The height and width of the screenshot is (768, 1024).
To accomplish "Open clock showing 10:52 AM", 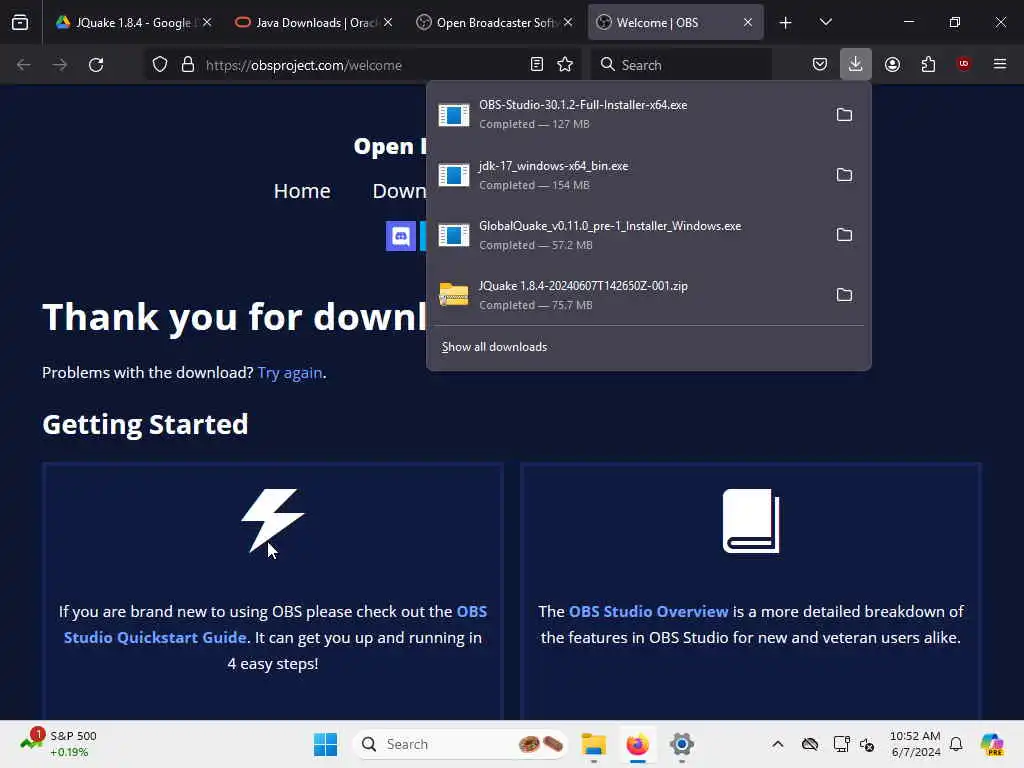I will point(915,744).
